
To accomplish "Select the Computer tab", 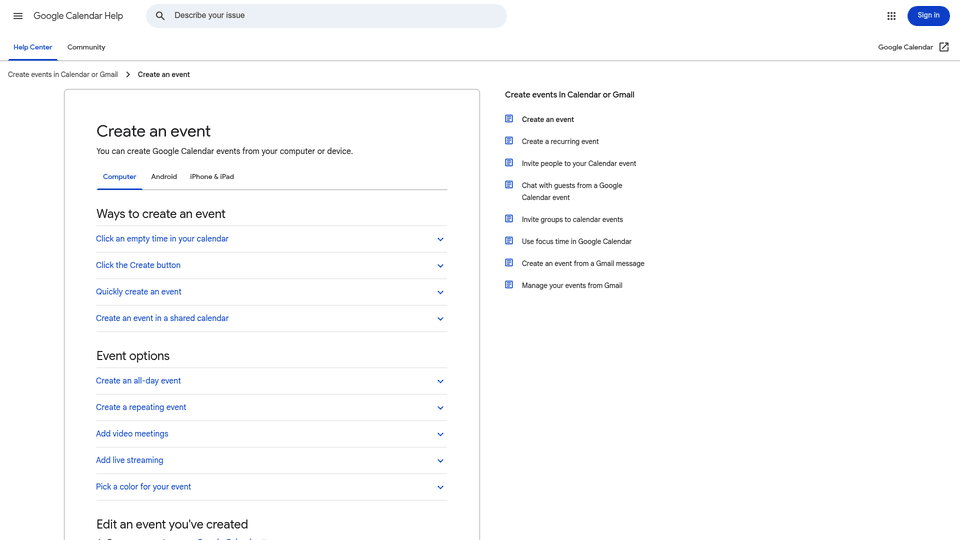I will click(119, 176).
